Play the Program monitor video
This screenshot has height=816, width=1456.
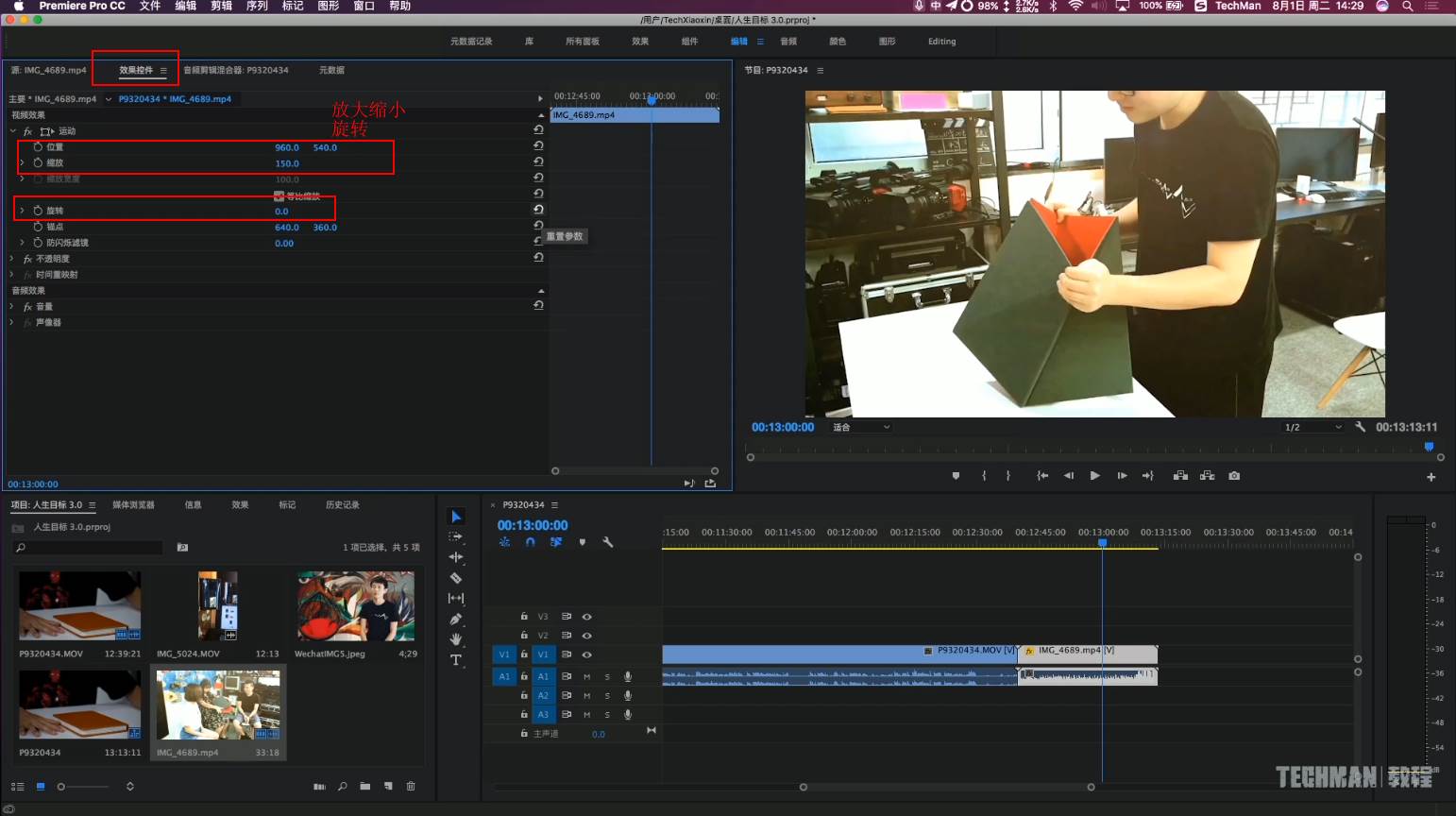tap(1095, 476)
